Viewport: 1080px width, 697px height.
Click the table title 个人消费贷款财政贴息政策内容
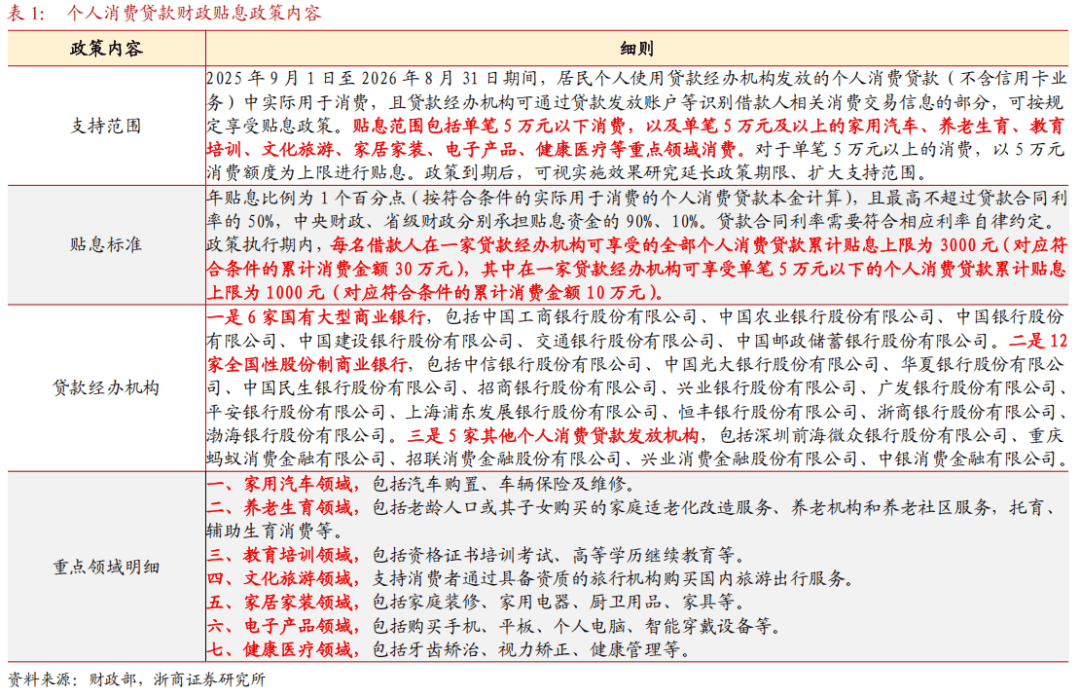(194, 13)
